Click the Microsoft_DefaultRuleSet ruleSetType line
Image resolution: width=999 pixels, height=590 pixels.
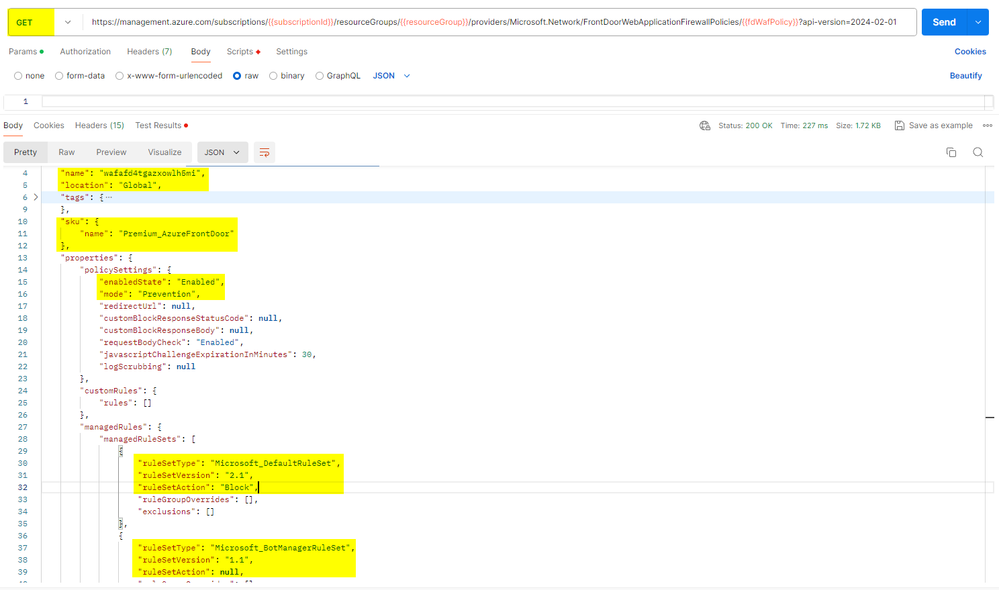coord(239,463)
